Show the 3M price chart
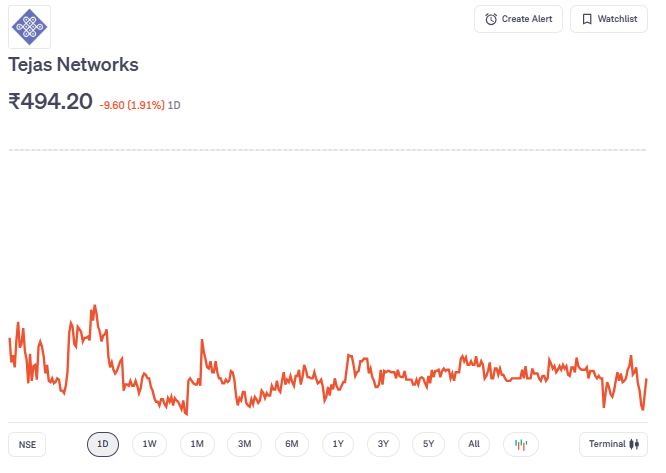 (x=244, y=444)
